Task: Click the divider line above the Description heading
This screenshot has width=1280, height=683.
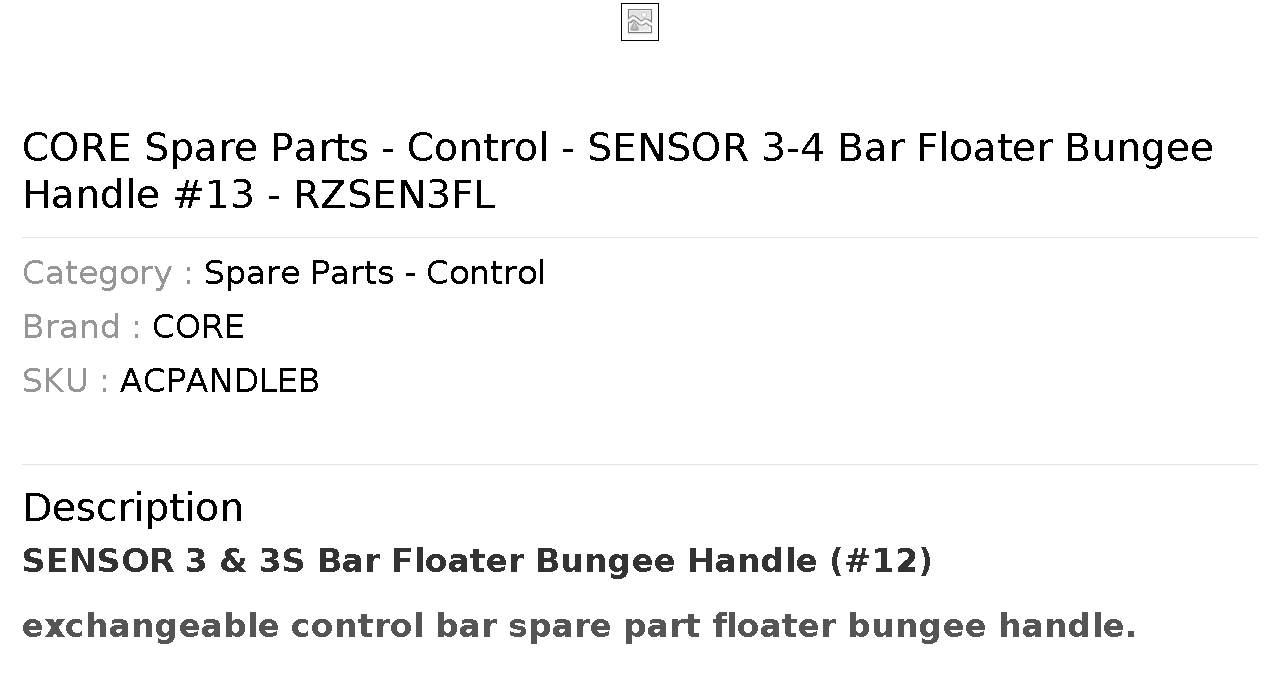Action: 640,464
